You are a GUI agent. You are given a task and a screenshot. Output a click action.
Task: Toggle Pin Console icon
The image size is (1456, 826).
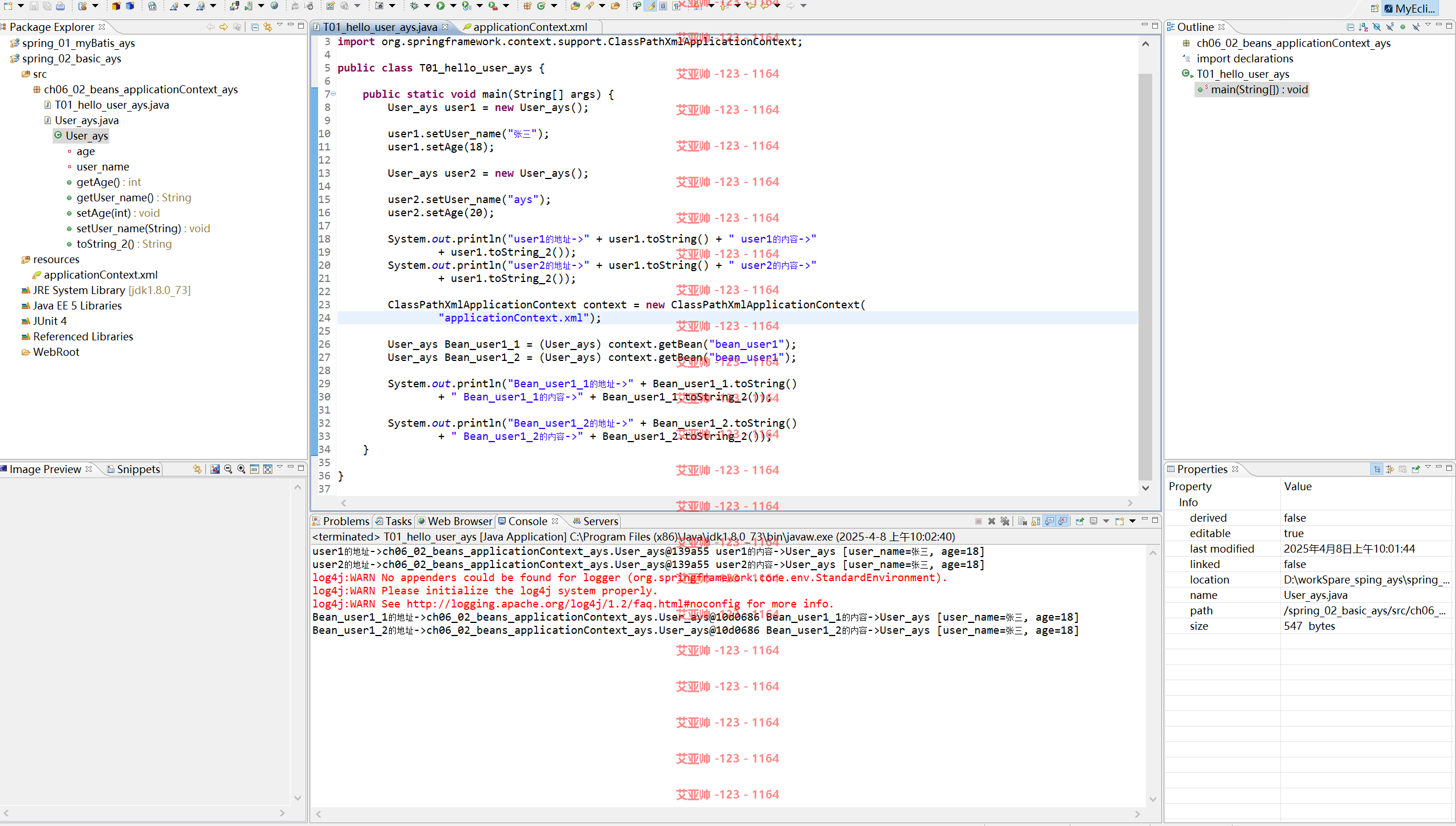1080,521
